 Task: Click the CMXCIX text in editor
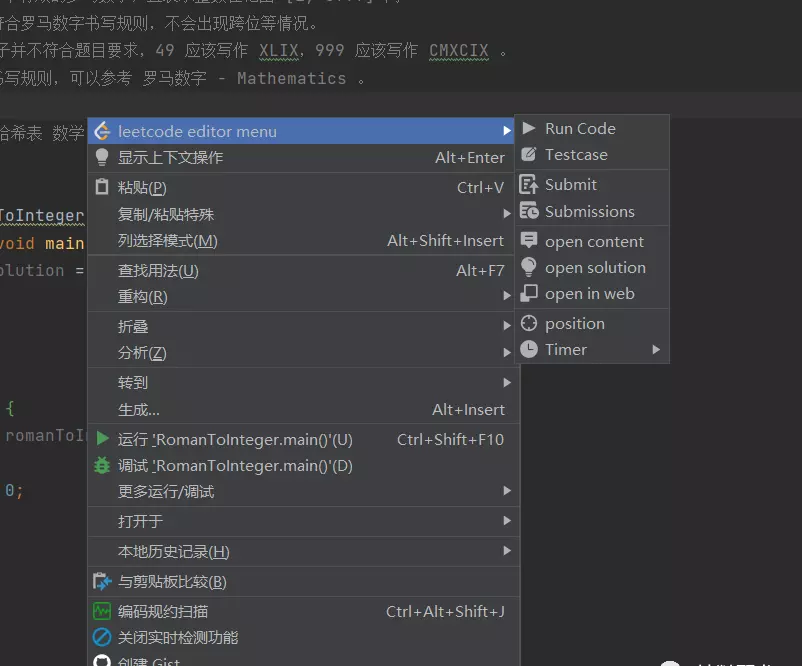click(x=459, y=50)
